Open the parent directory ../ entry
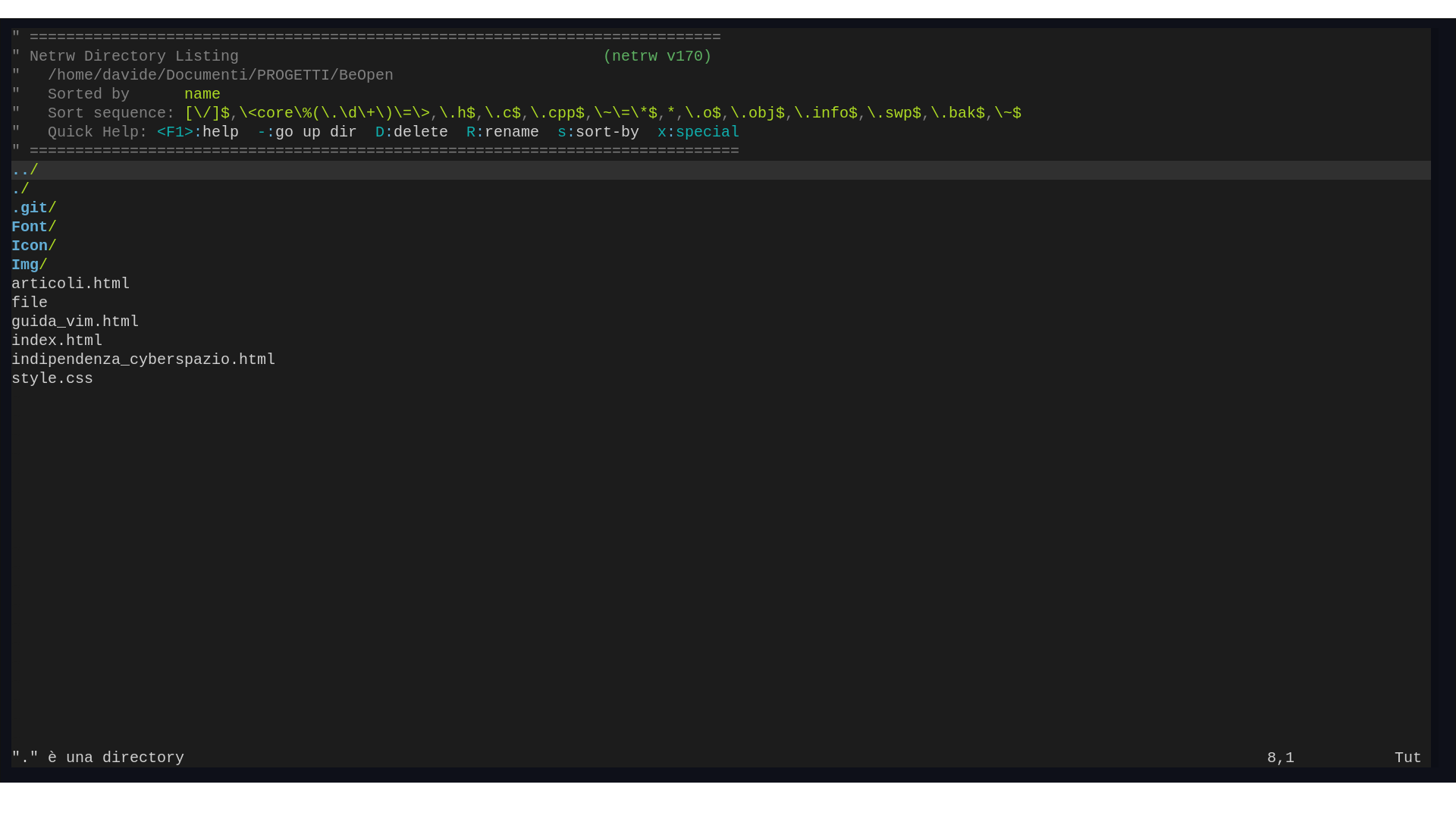Viewport: 1456px width, 819px height. click(24, 170)
